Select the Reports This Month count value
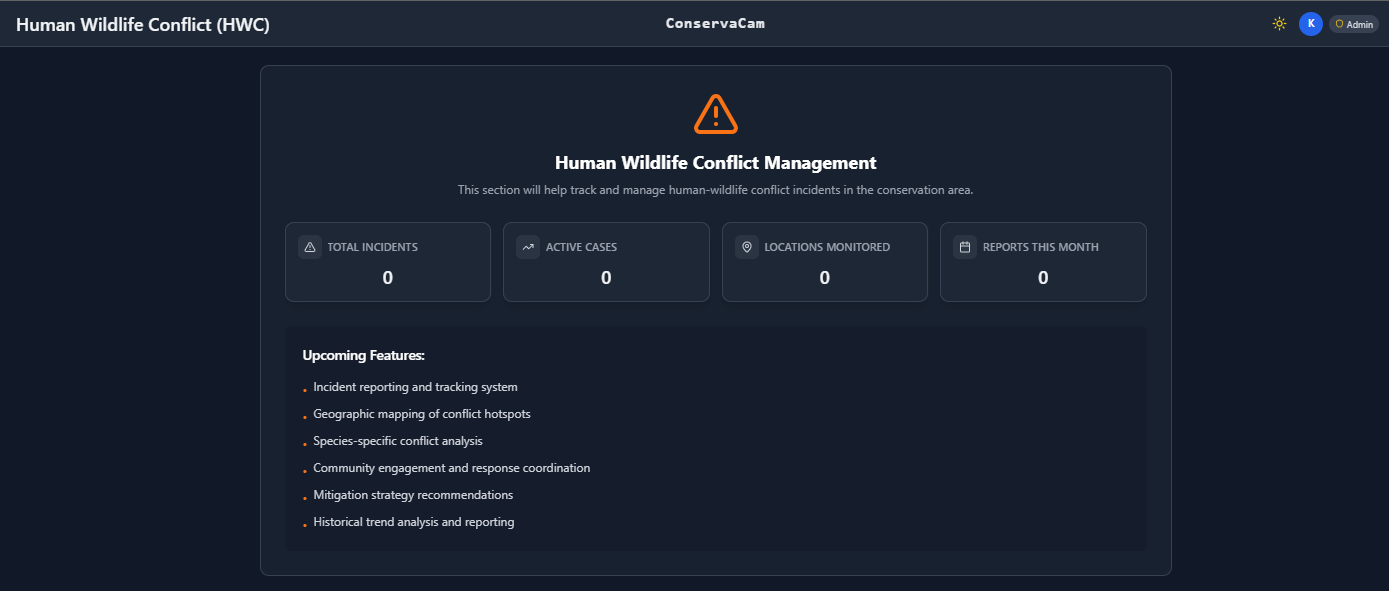The height and width of the screenshot is (591, 1389). point(1043,278)
